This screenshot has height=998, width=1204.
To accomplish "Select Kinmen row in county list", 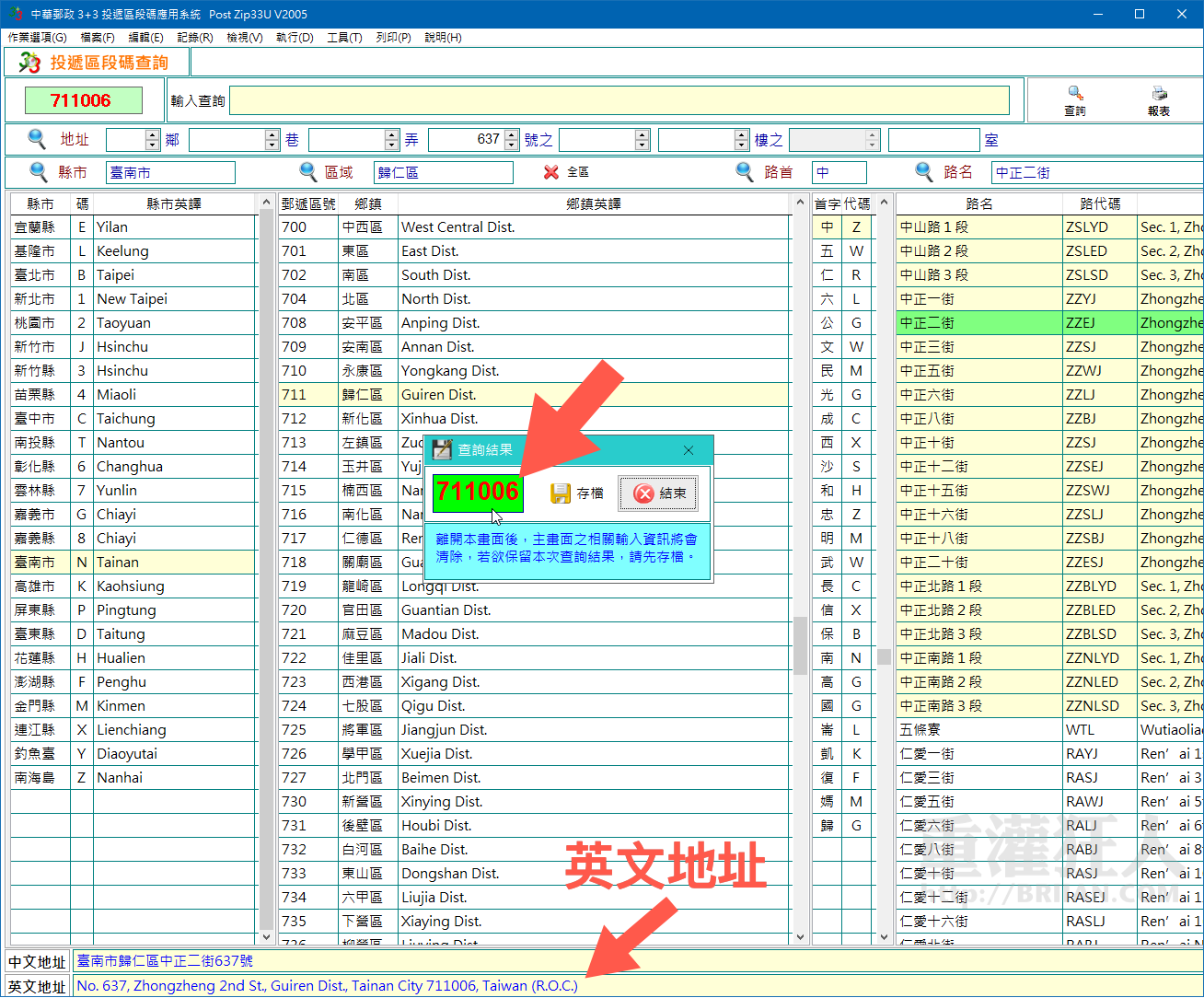I will pos(133,706).
